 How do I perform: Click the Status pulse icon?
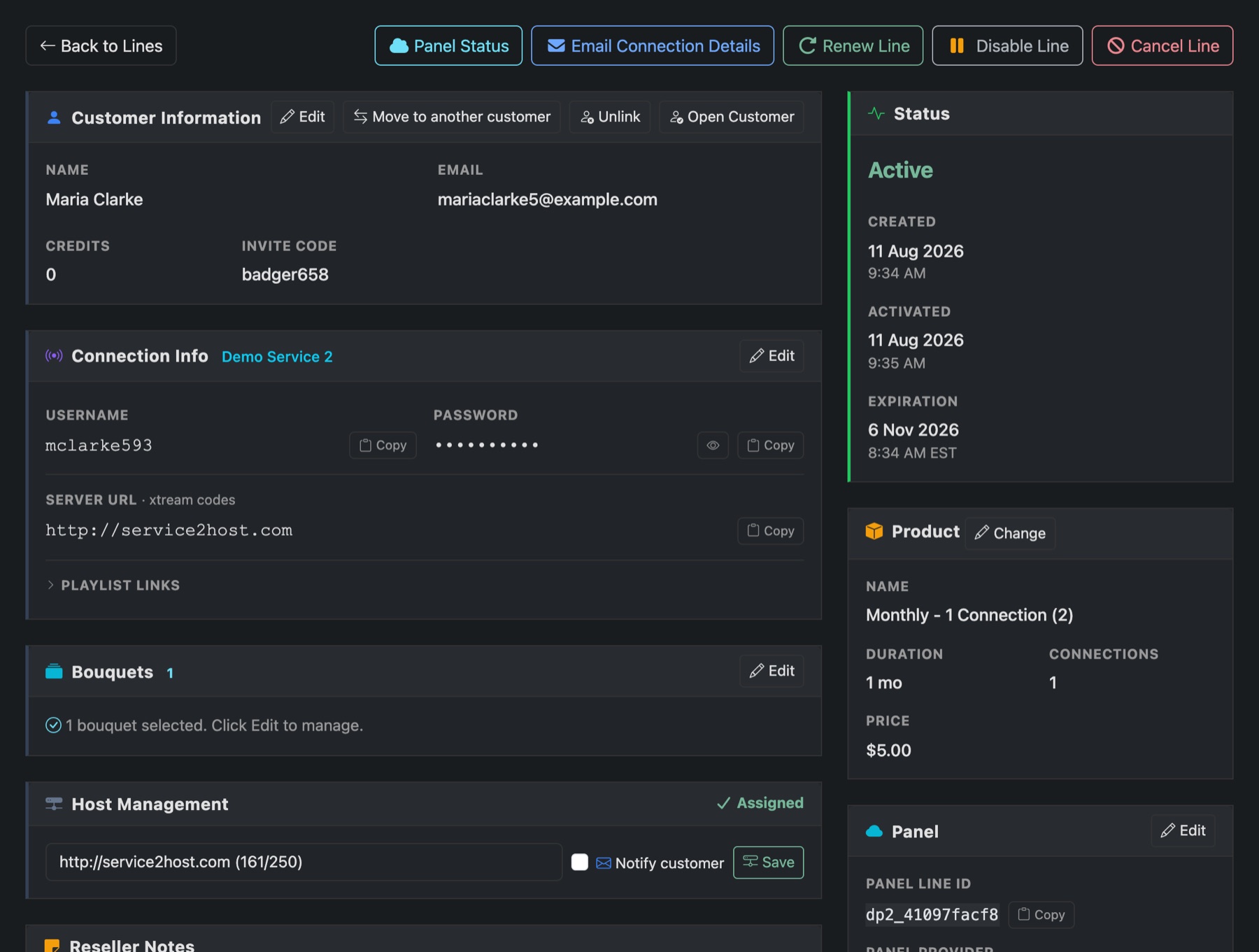click(876, 113)
